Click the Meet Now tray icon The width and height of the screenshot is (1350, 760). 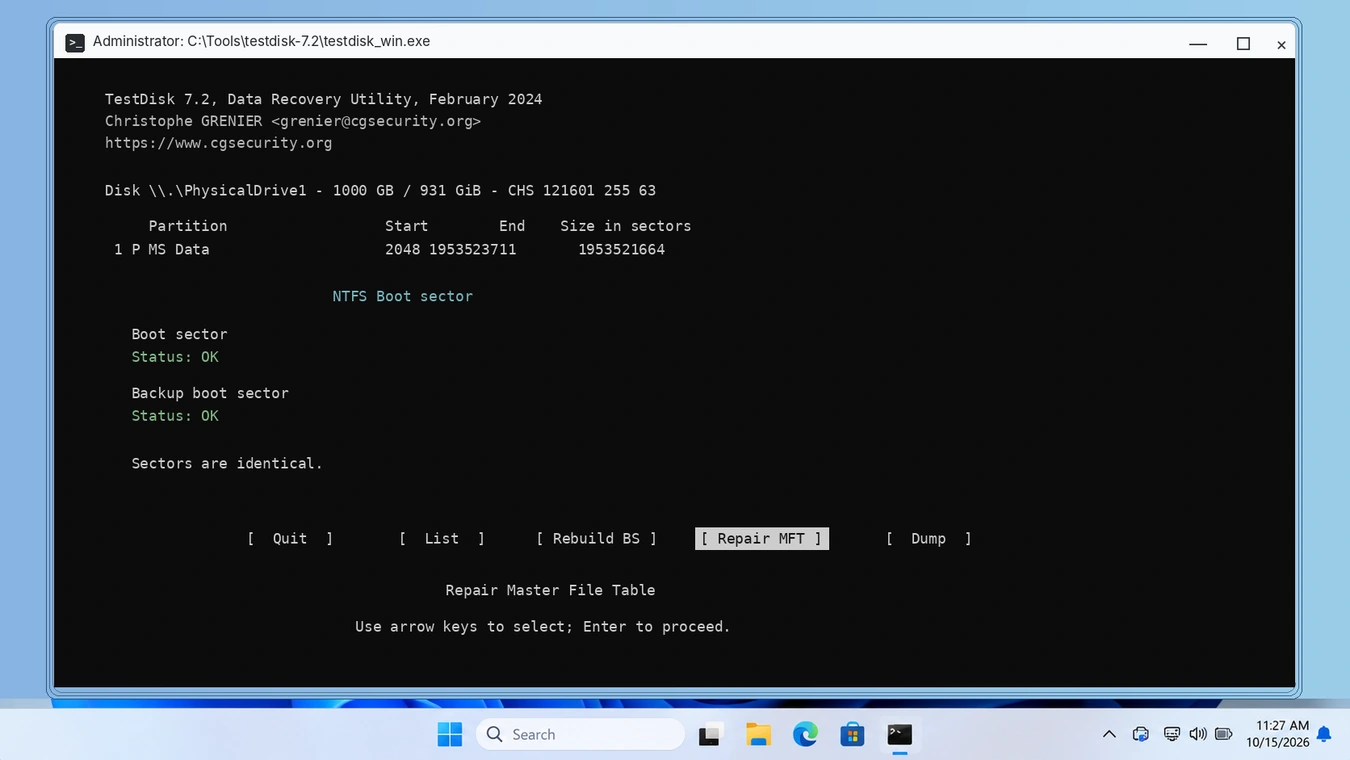click(x=1141, y=734)
